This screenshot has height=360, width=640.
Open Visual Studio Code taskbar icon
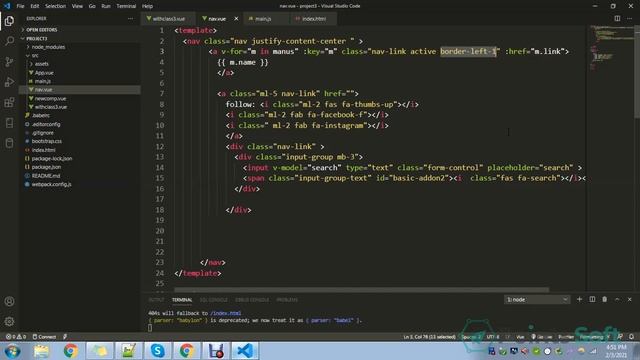[x=245, y=351]
